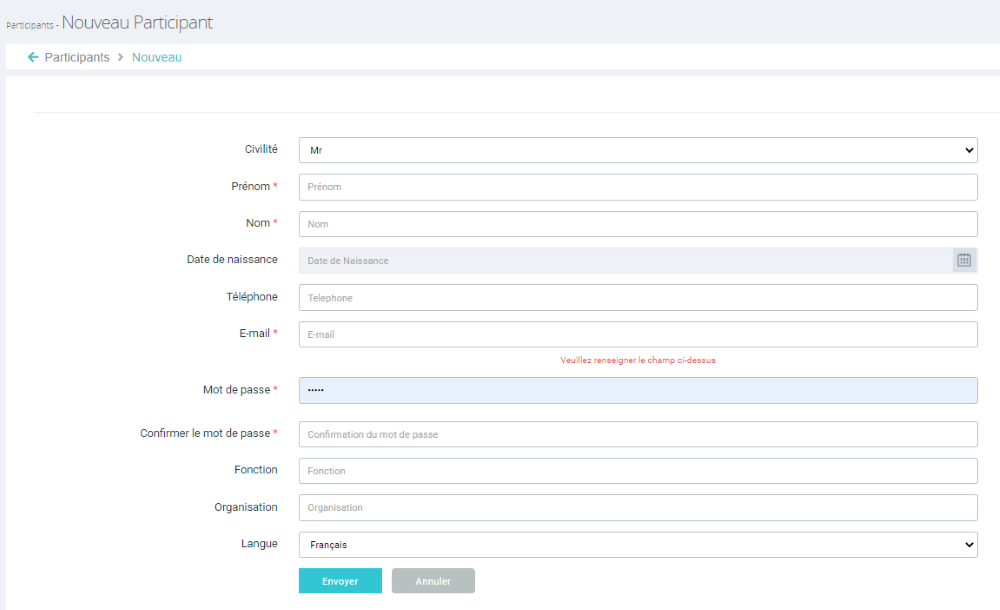This screenshot has width=1000, height=610.
Task: Click the 'Confirmer le mot de passe' label
Action: click(x=205, y=433)
